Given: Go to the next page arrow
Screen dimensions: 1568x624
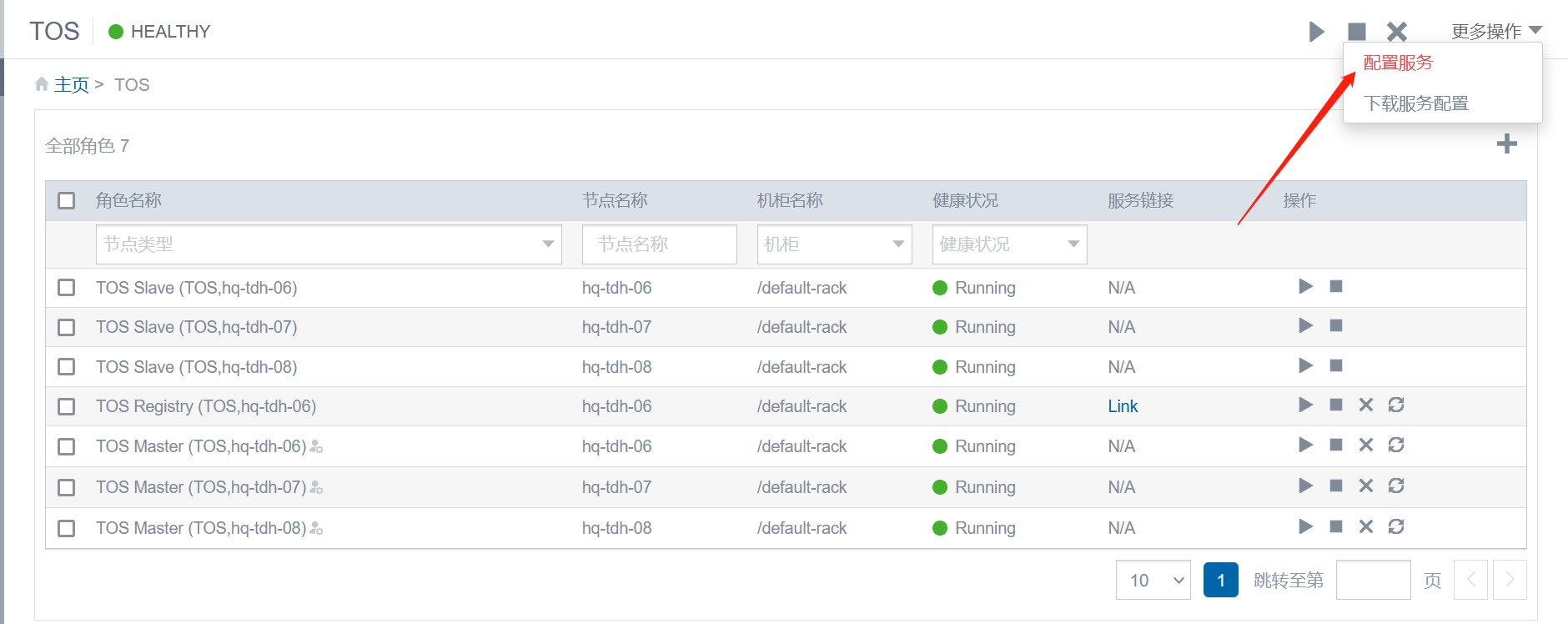Looking at the screenshot, I should [1510, 580].
